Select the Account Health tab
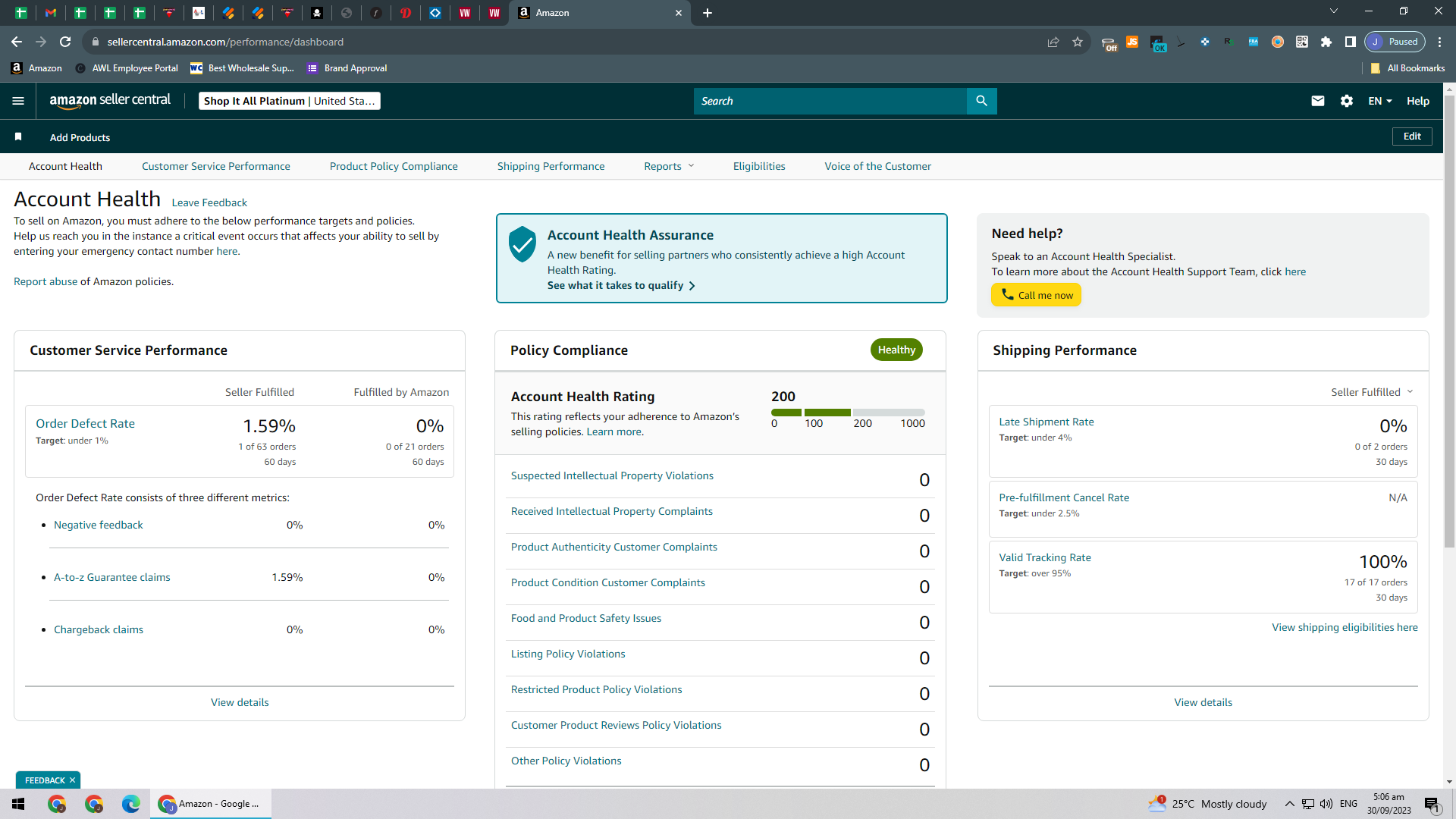Screen dimensions: 1456x819 [65, 166]
